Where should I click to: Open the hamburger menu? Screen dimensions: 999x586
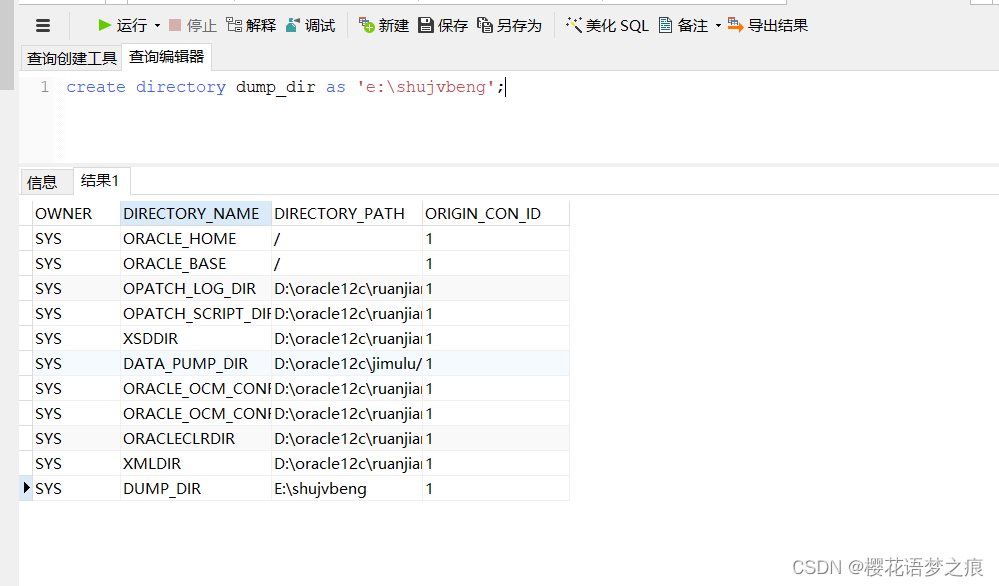pyautogui.click(x=41, y=25)
